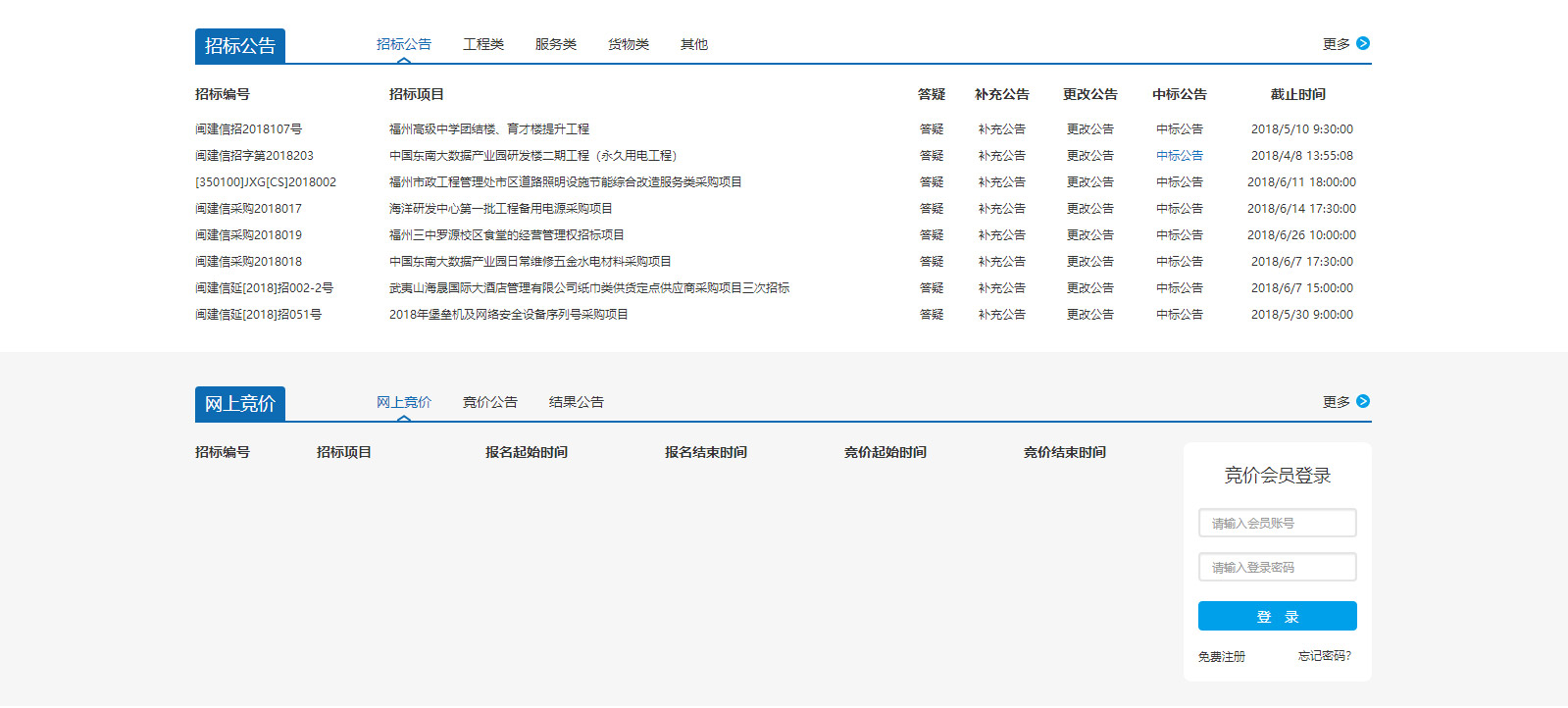This screenshot has height=708, width=1568.
Task: Switch to the 竞价公告 tab
Action: (489, 402)
